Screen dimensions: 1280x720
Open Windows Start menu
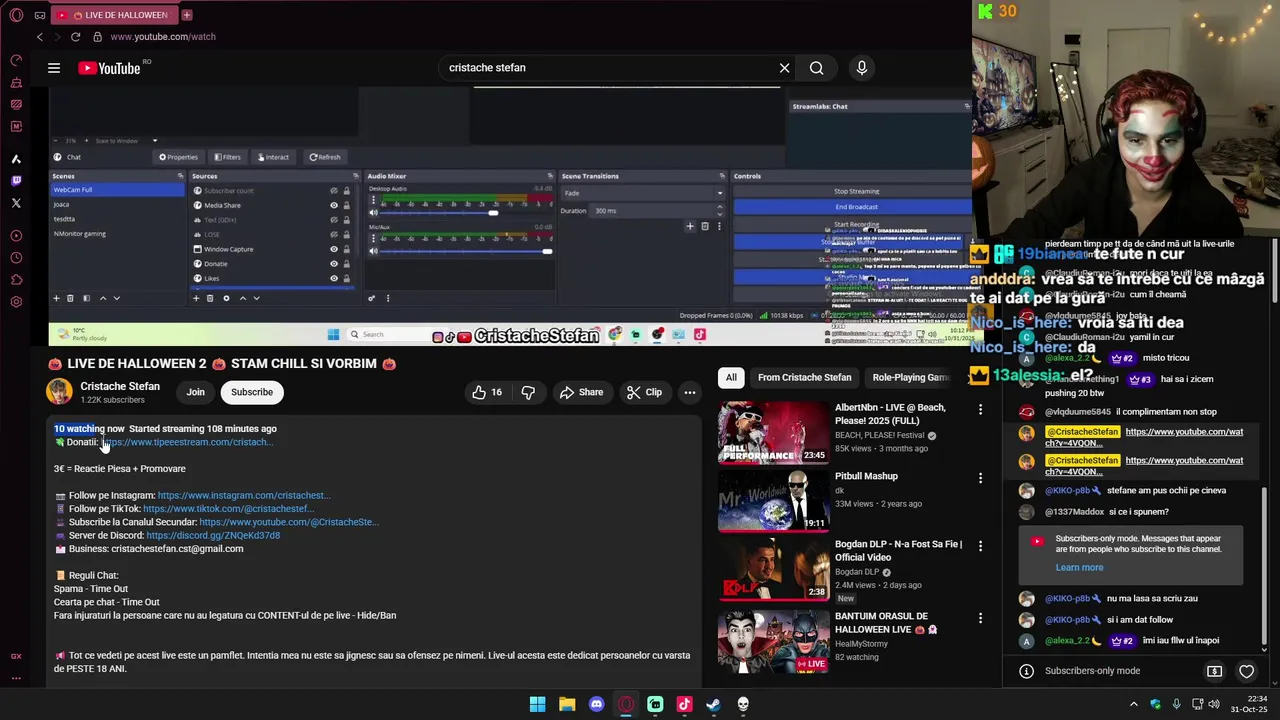point(538,705)
